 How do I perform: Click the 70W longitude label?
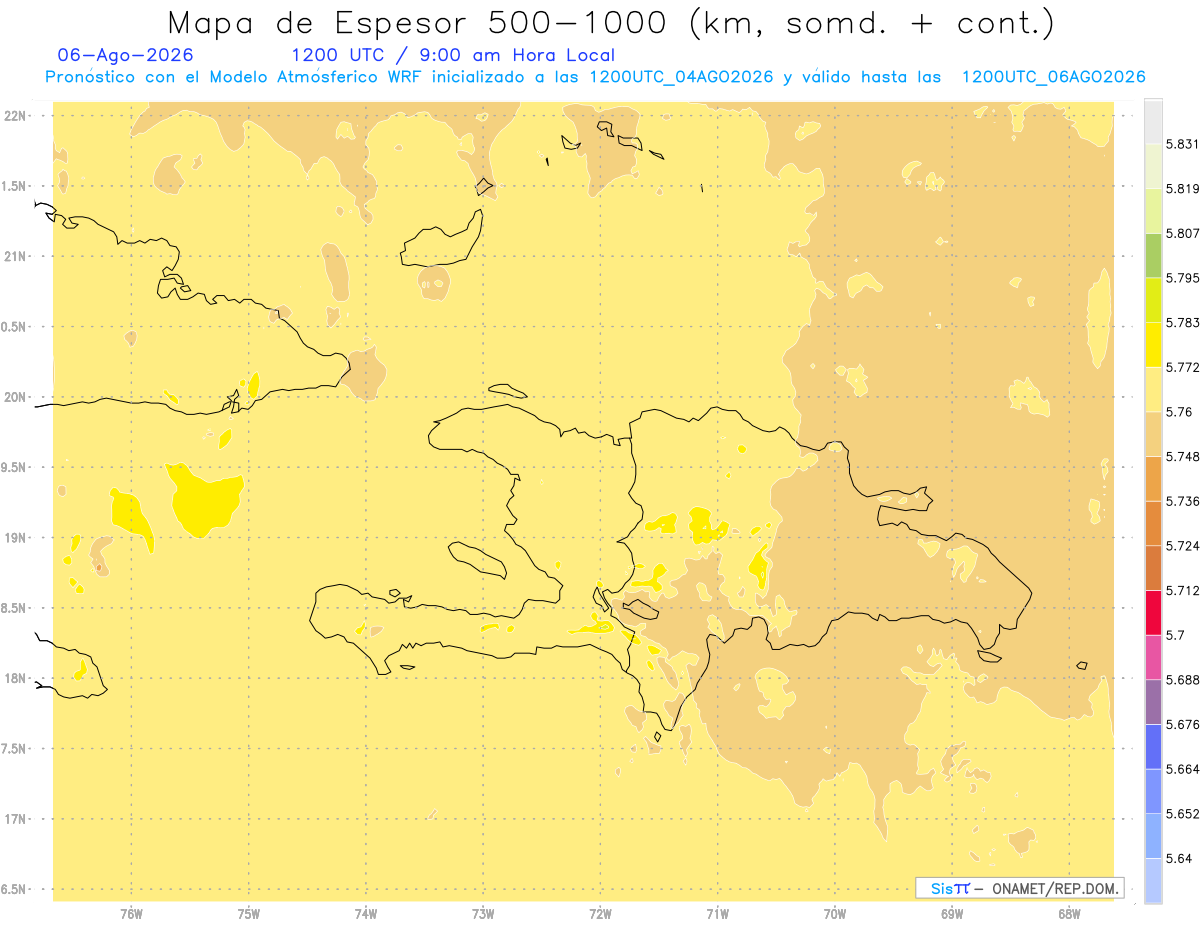(x=835, y=913)
